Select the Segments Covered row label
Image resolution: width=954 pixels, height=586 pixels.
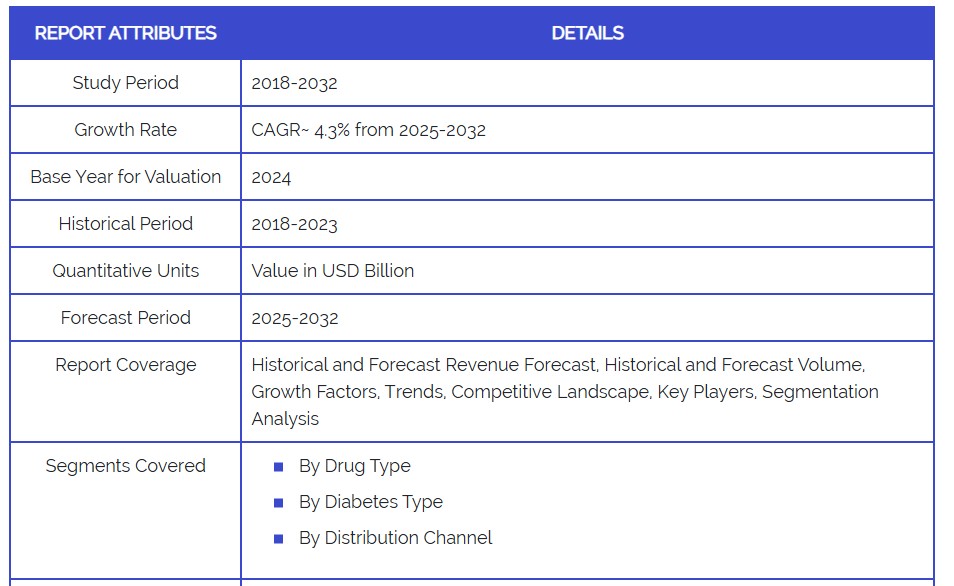(125, 466)
